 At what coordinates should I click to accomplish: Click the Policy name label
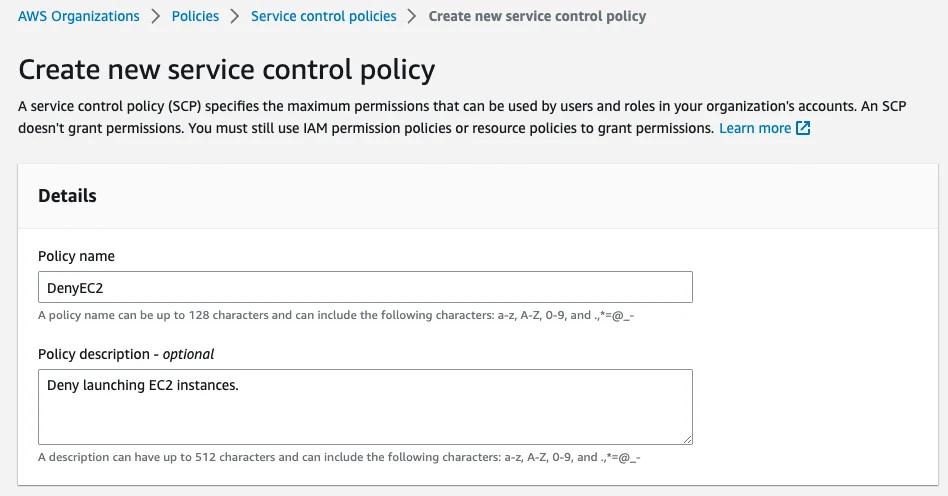pyautogui.click(x=76, y=256)
